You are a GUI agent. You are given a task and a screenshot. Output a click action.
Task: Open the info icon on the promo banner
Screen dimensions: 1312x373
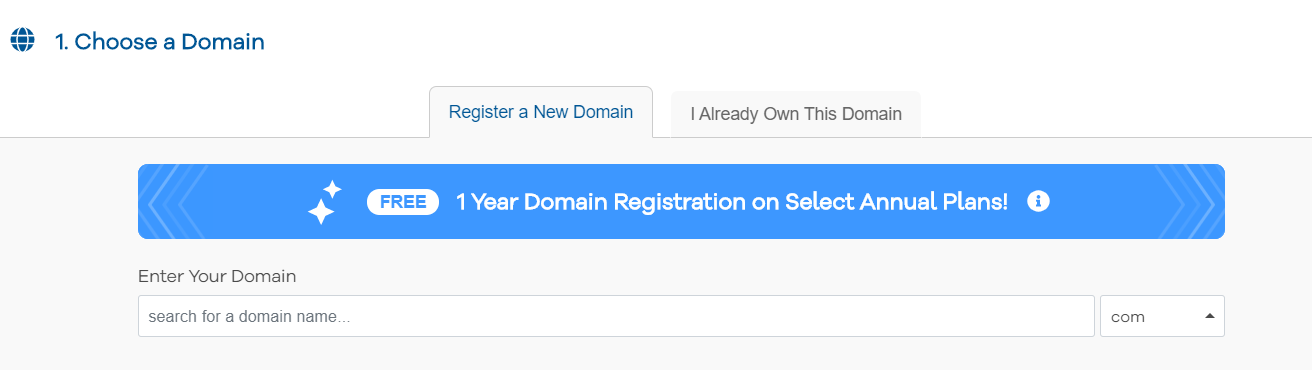click(x=1038, y=201)
